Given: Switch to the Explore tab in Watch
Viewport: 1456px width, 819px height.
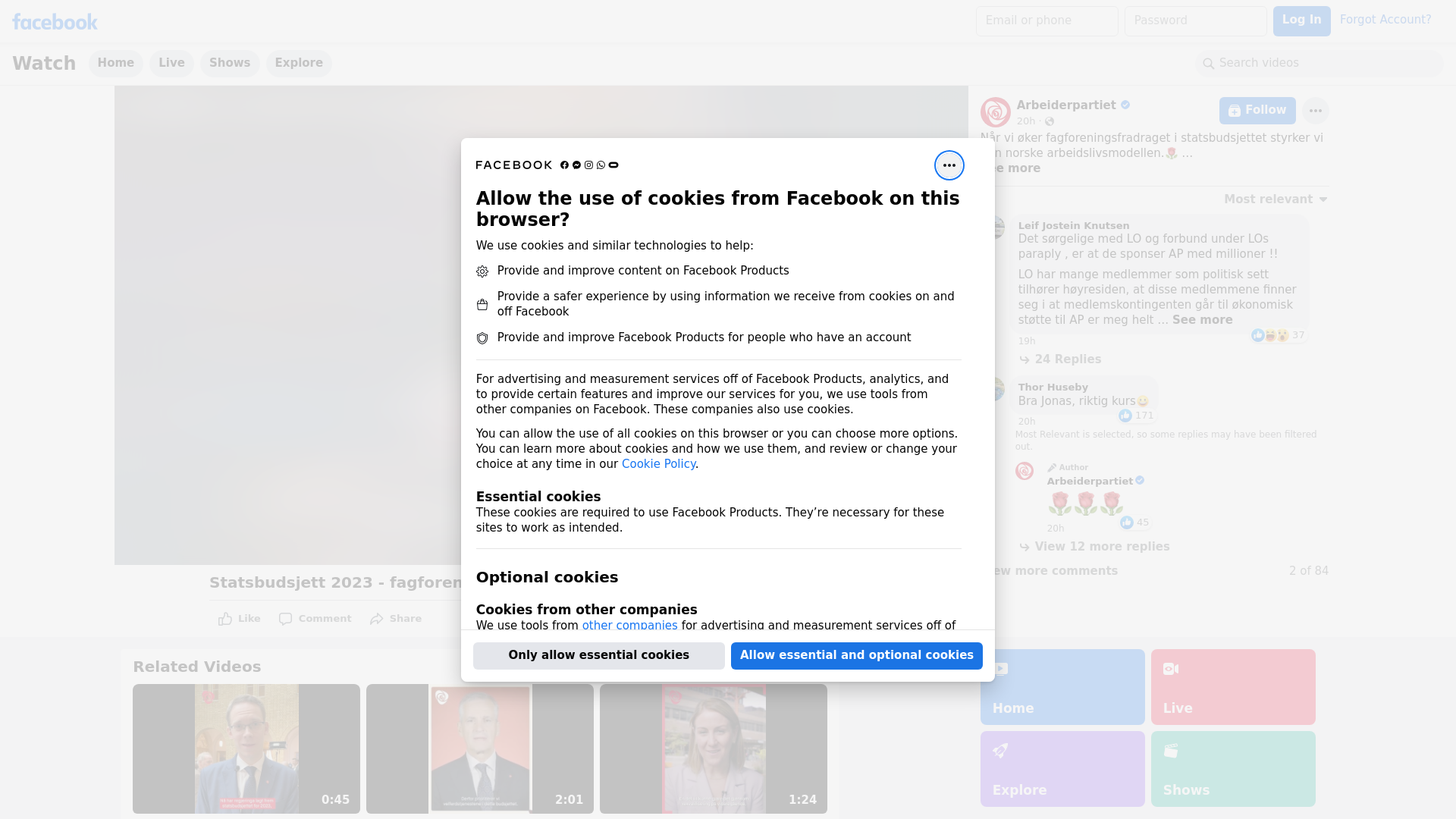Looking at the screenshot, I should (299, 64).
